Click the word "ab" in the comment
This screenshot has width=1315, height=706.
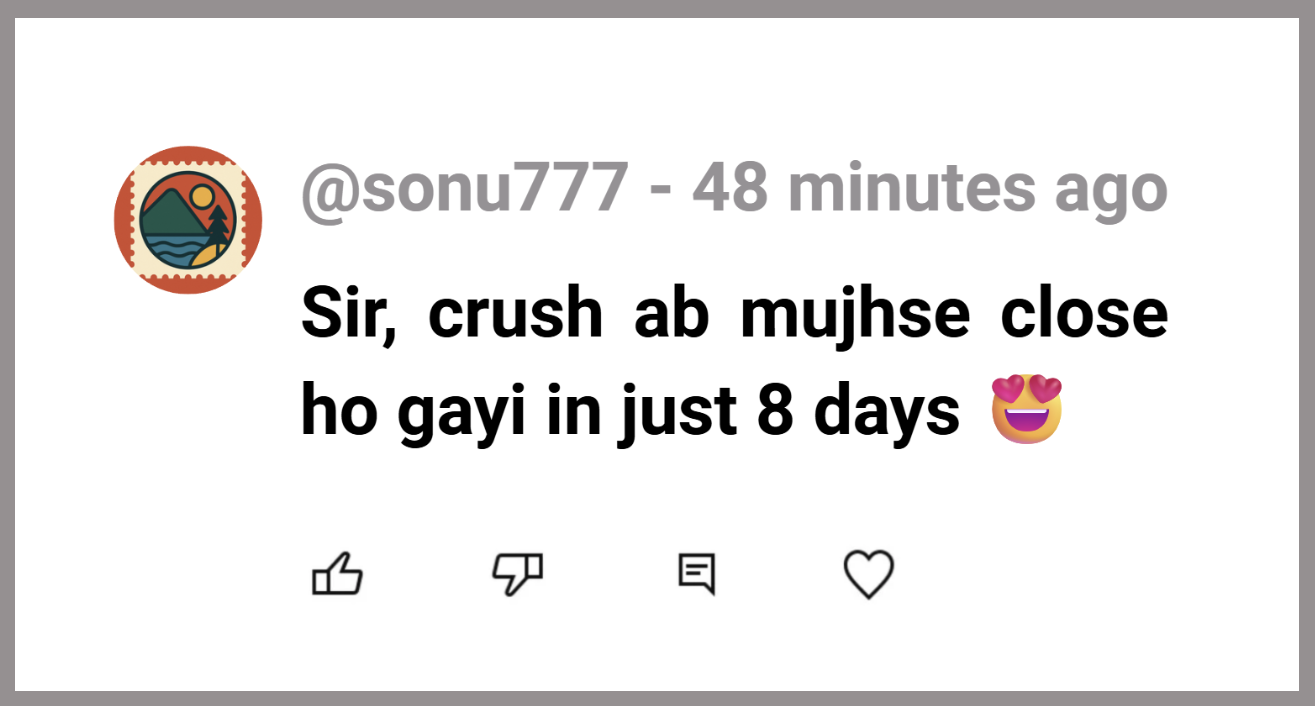[671, 314]
